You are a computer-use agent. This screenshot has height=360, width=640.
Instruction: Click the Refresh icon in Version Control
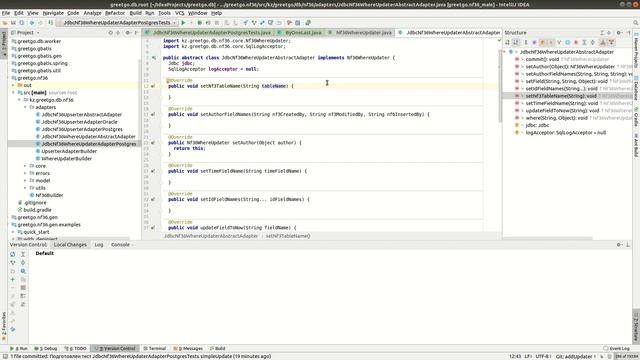(x=13, y=254)
